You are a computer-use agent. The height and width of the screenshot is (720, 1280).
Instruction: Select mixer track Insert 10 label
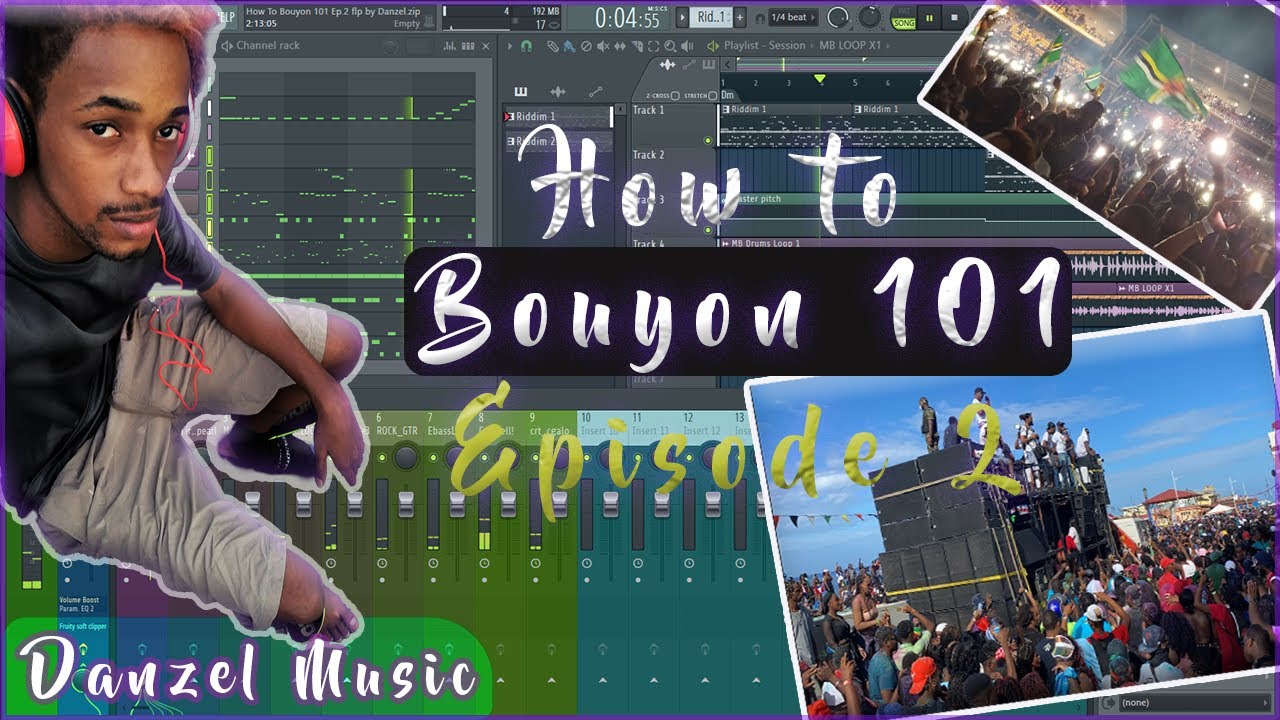(x=600, y=430)
